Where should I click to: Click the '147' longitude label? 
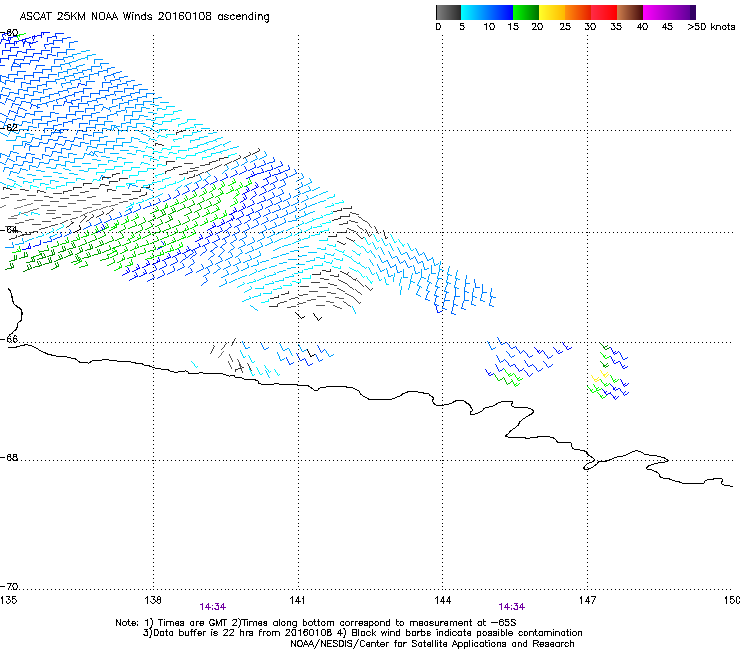pos(588,600)
